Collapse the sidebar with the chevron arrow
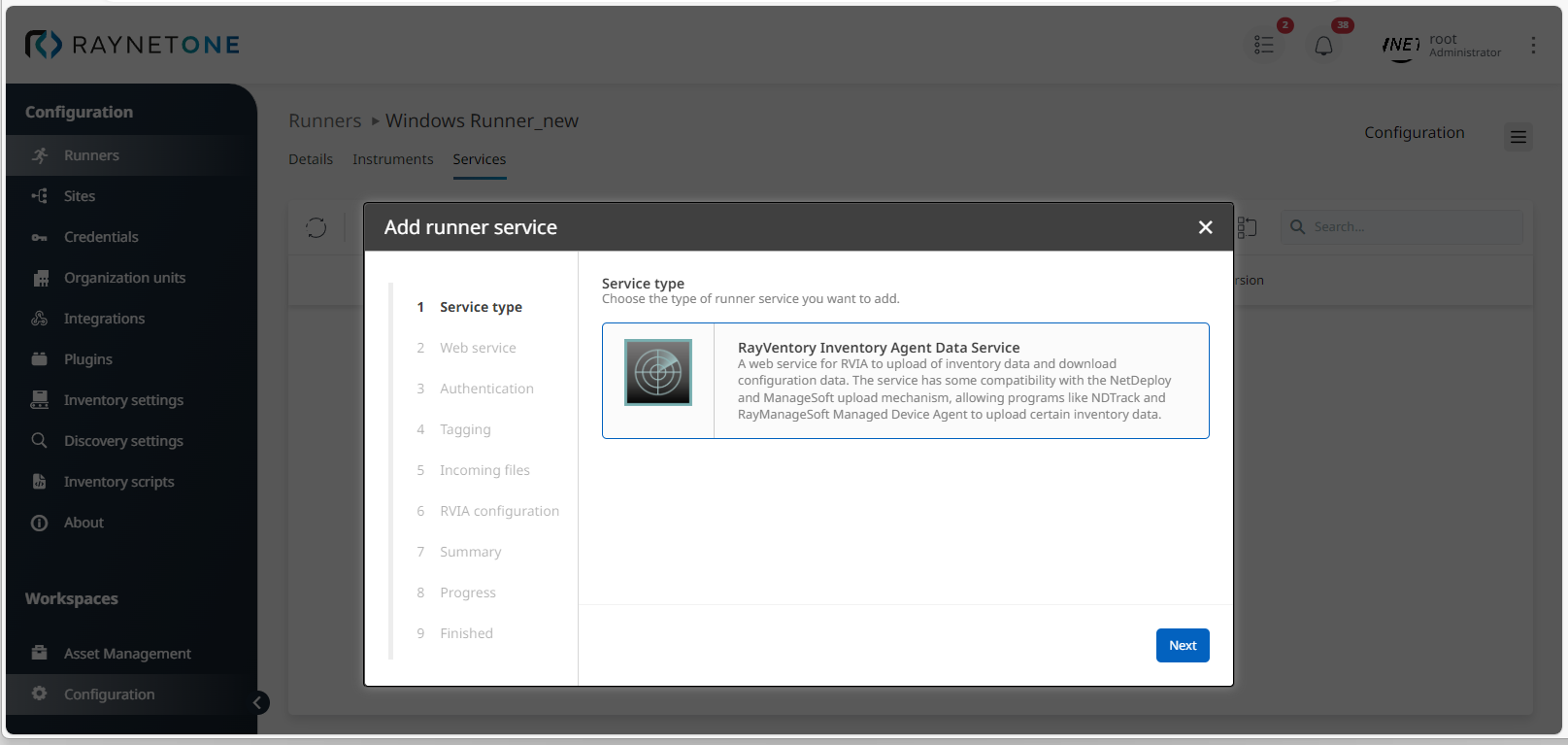This screenshot has height=745, width=1568. coord(257,702)
